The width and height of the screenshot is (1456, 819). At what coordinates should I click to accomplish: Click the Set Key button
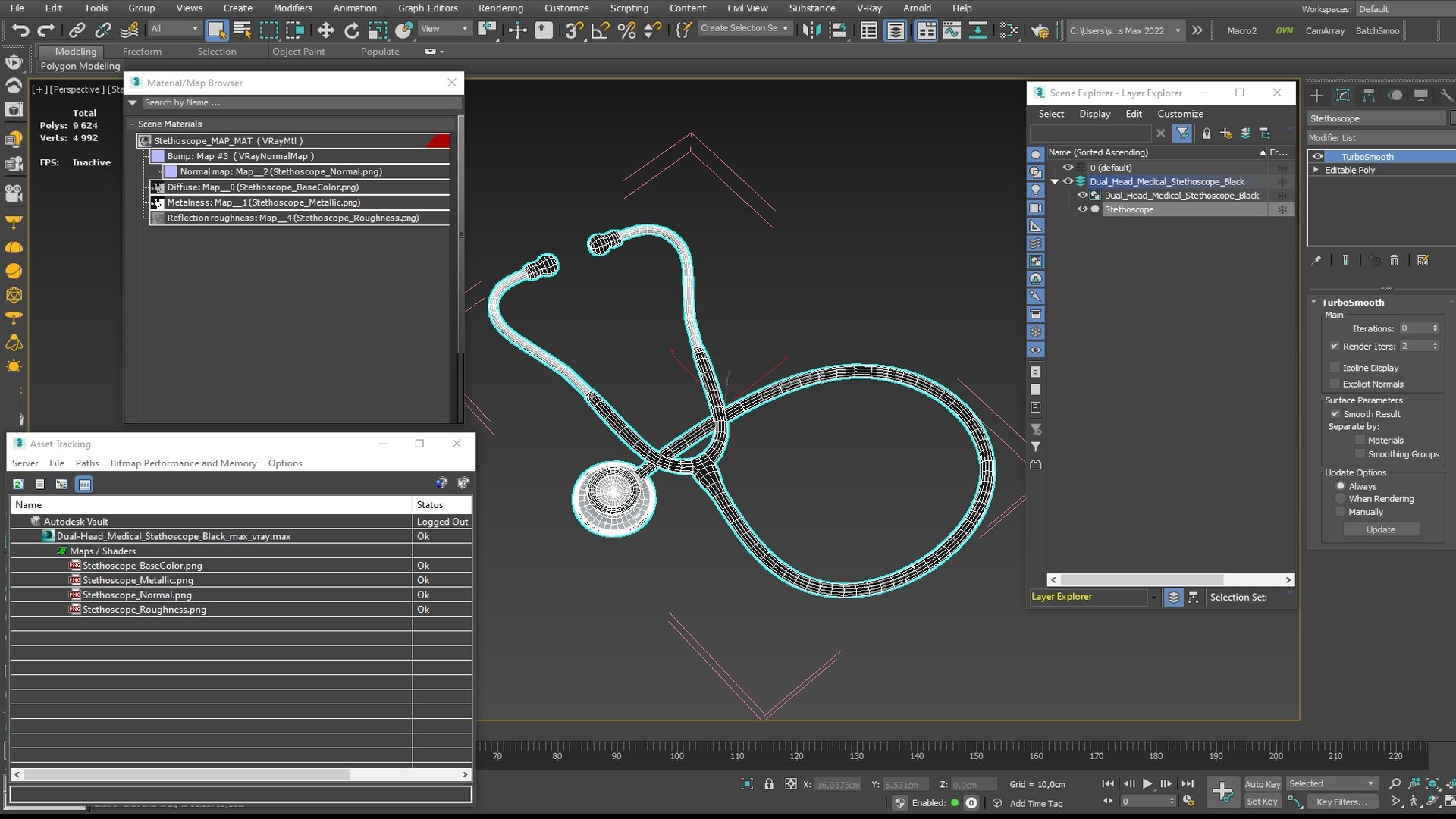click(1263, 802)
